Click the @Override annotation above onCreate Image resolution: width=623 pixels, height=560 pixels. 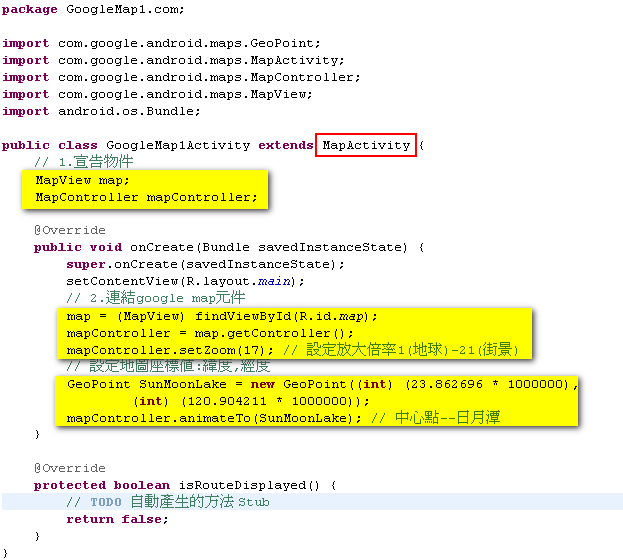click(70, 230)
